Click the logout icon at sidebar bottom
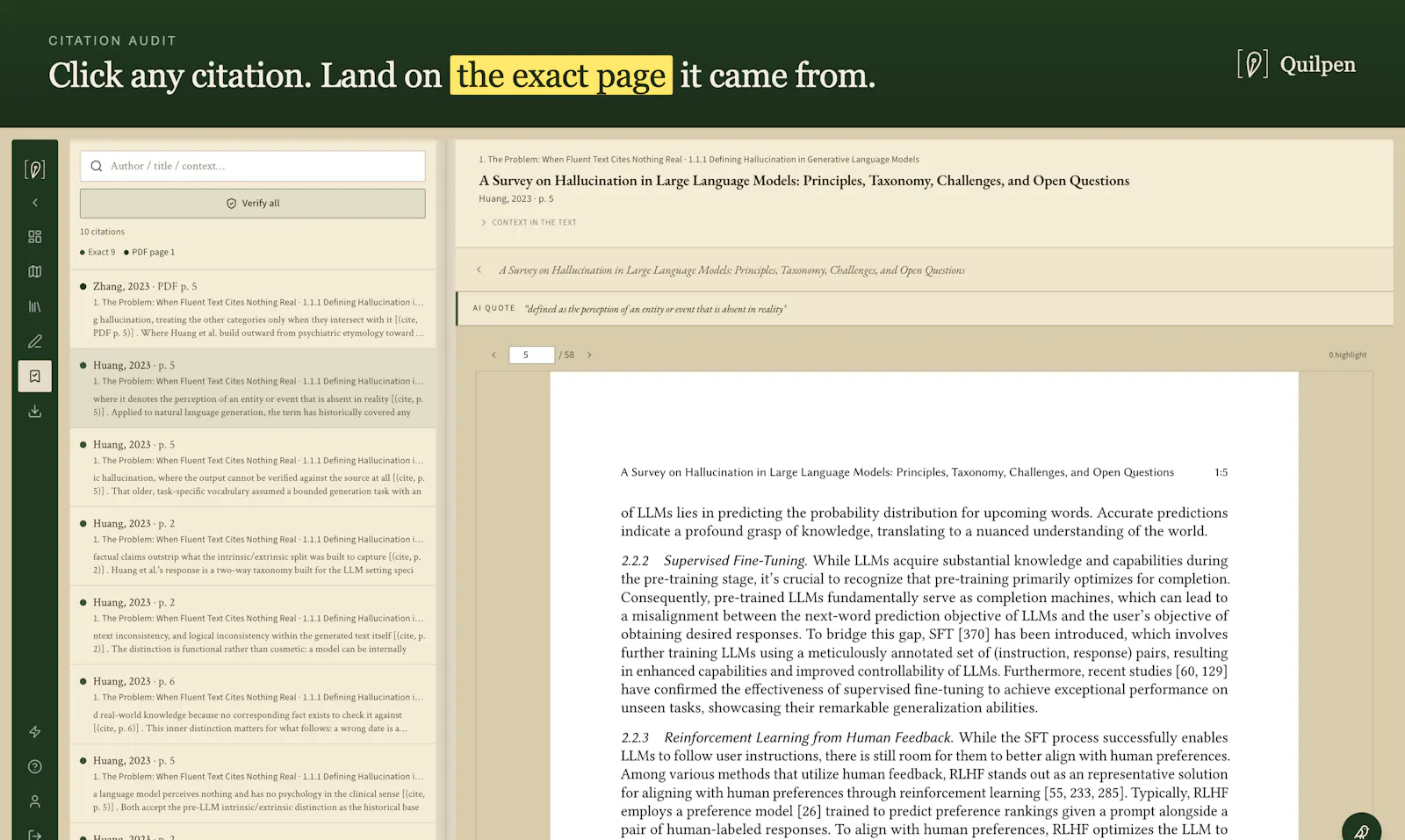 (35, 835)
